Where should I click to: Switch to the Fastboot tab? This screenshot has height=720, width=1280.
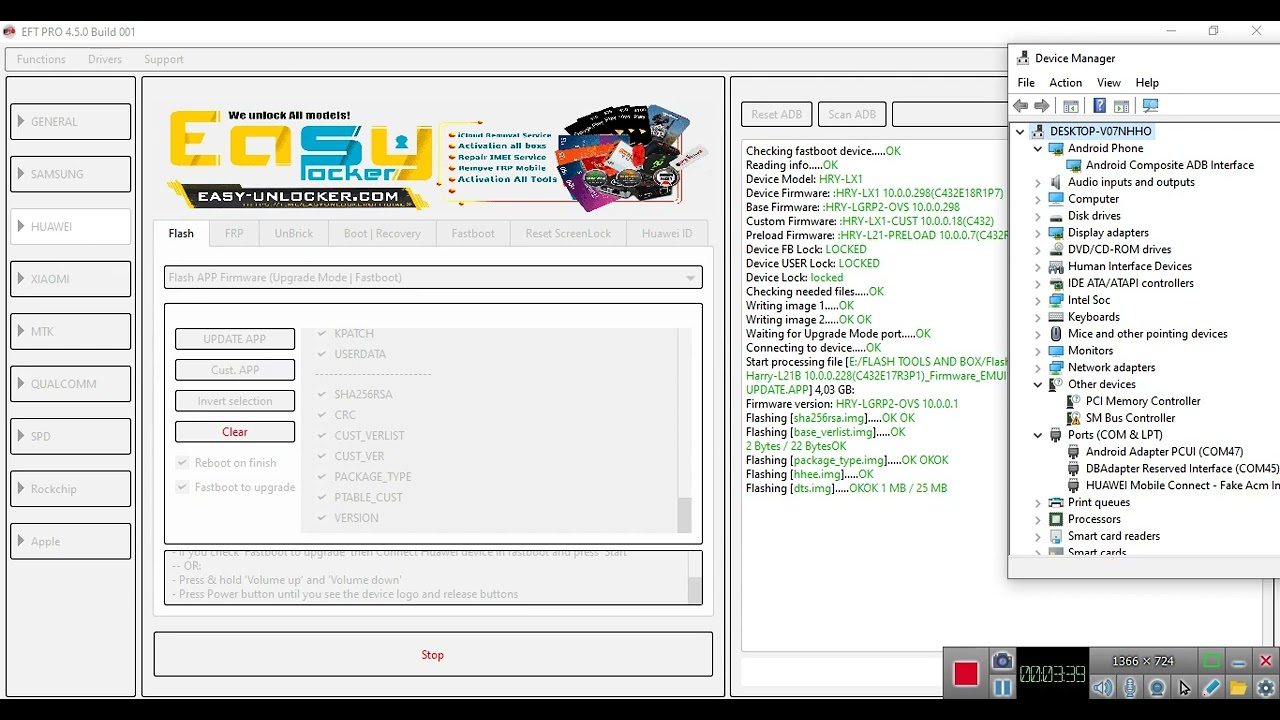coord(473,233)
